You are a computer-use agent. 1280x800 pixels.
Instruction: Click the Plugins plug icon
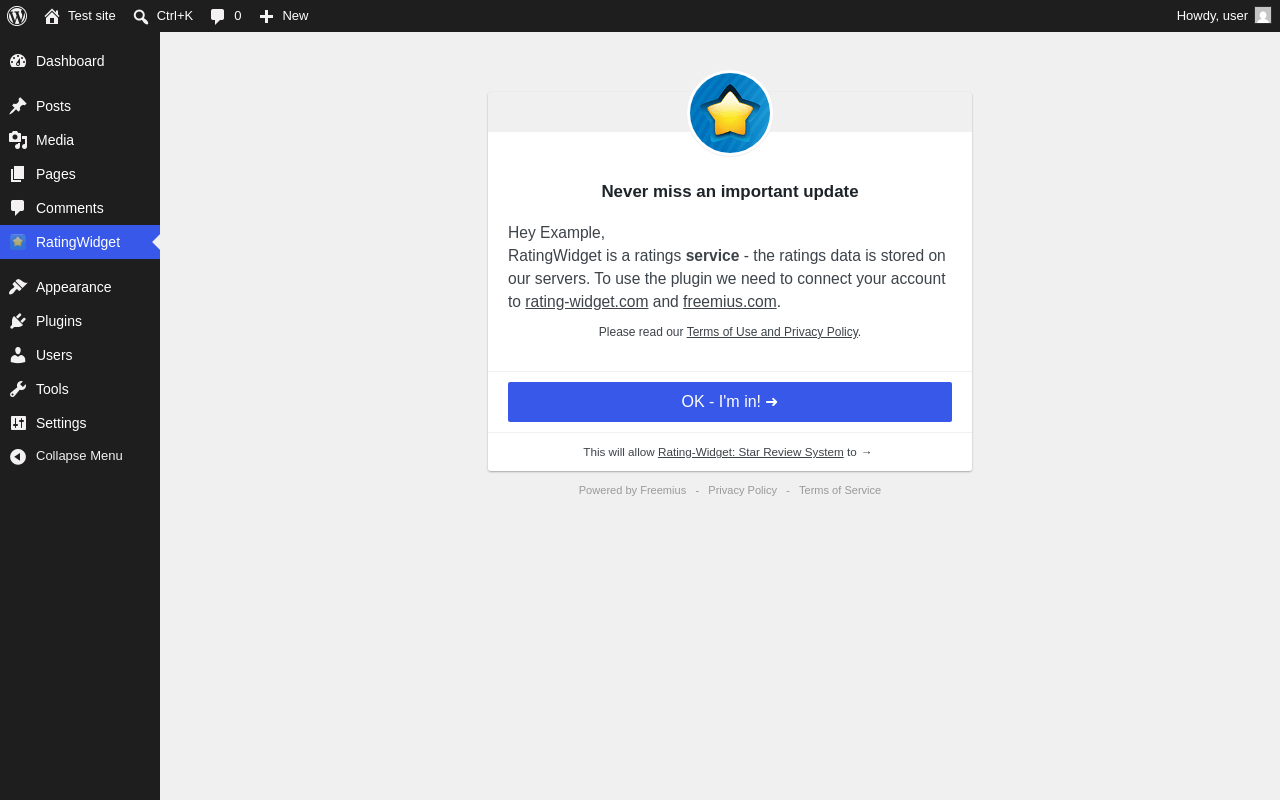point(18,321)
